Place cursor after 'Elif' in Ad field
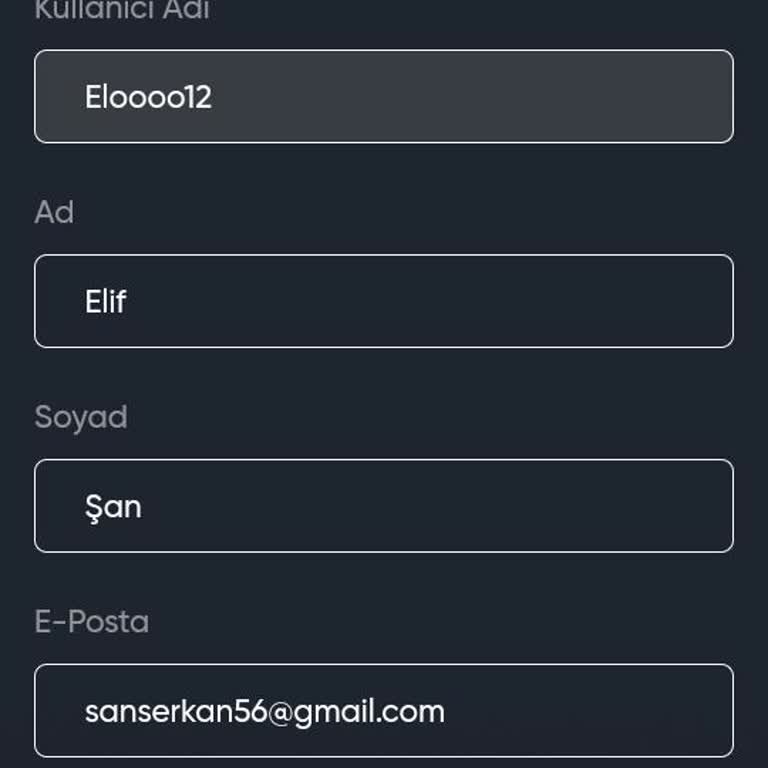Screen dimensions: 768x768 [128, 301]
